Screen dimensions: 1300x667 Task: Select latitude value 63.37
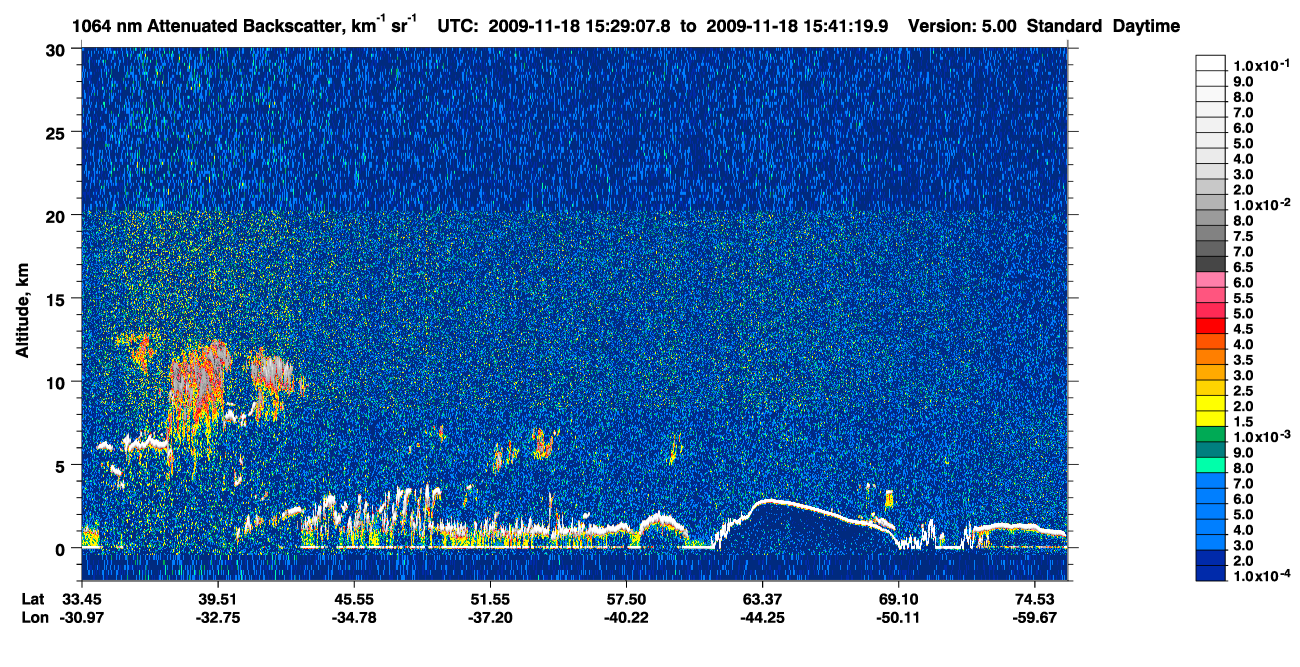[761, 599]
